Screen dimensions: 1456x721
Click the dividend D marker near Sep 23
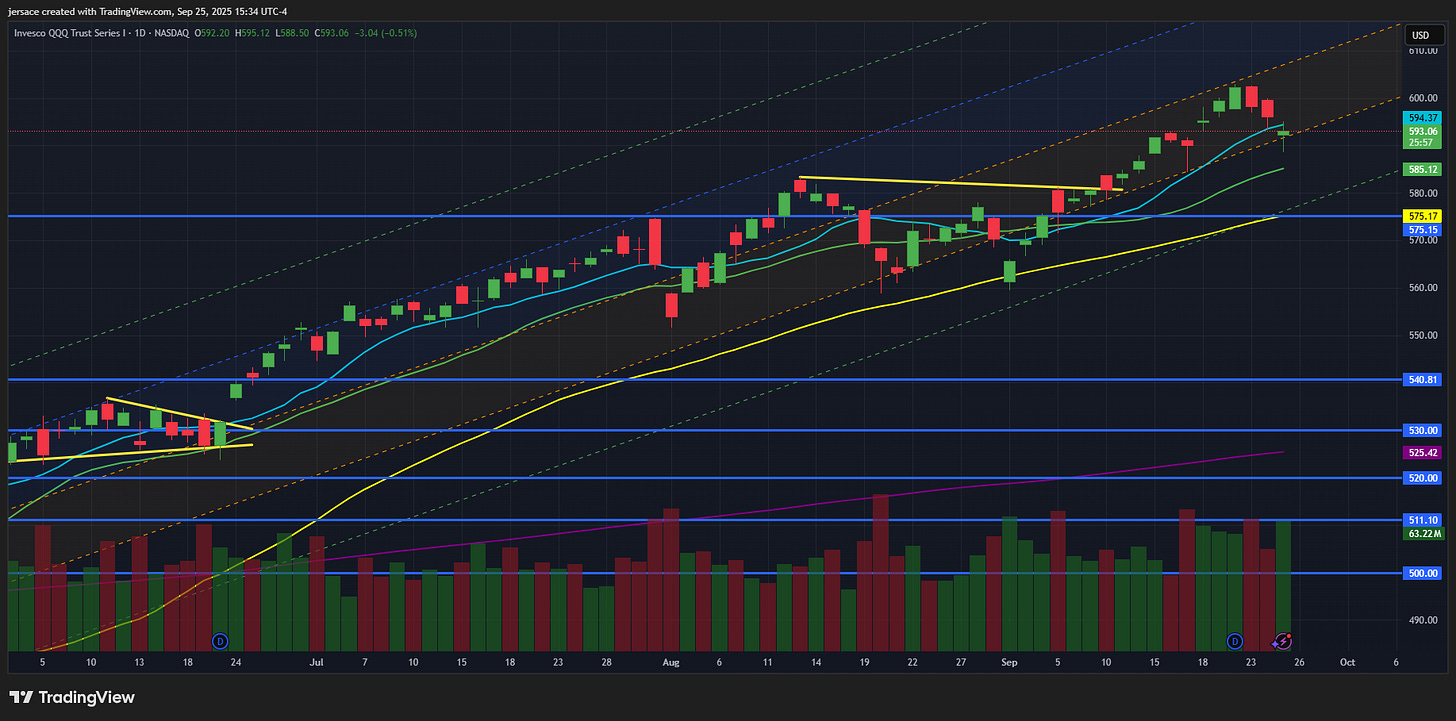(x=1235, y=640)
